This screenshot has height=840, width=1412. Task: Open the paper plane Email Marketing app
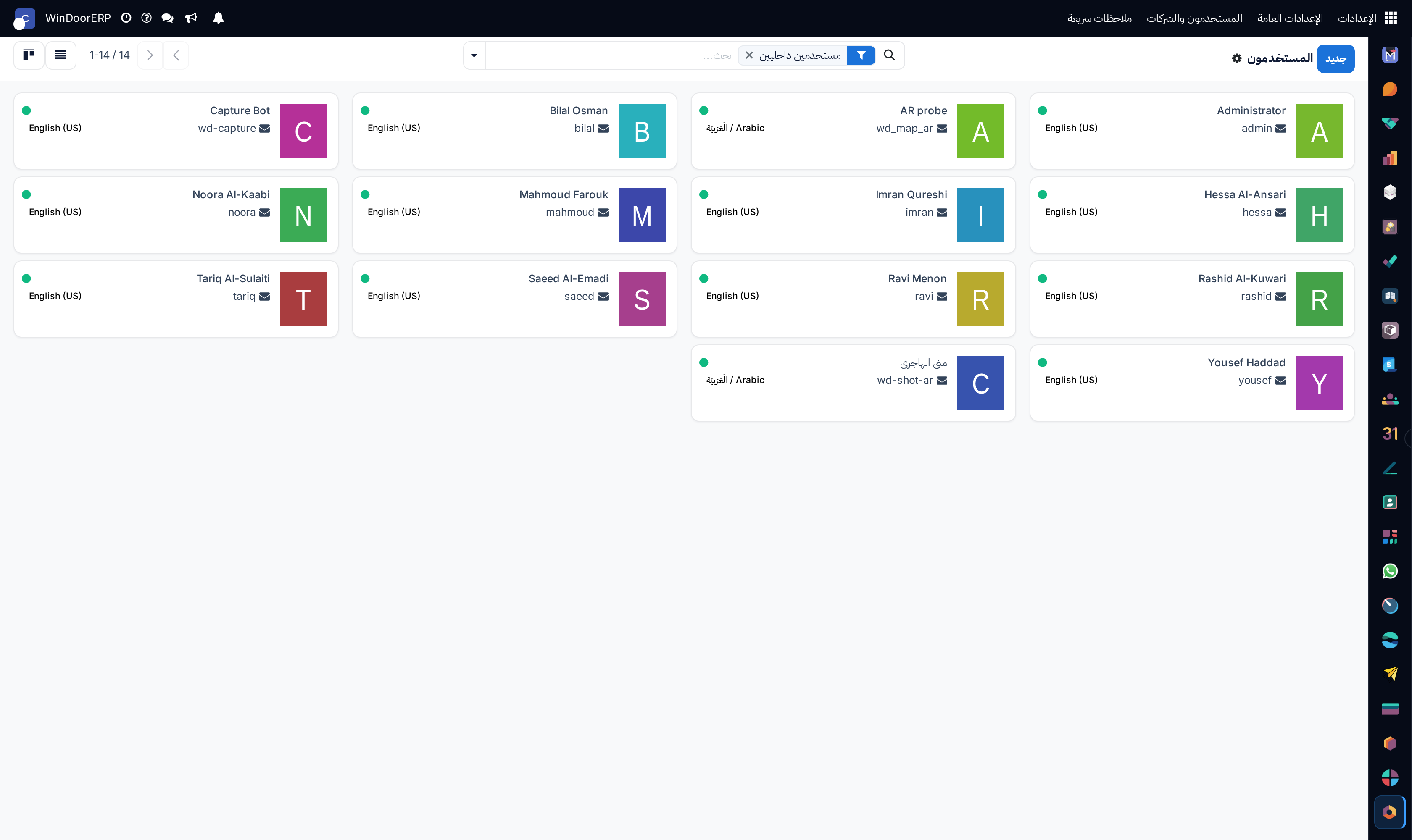click(1390, 674)
